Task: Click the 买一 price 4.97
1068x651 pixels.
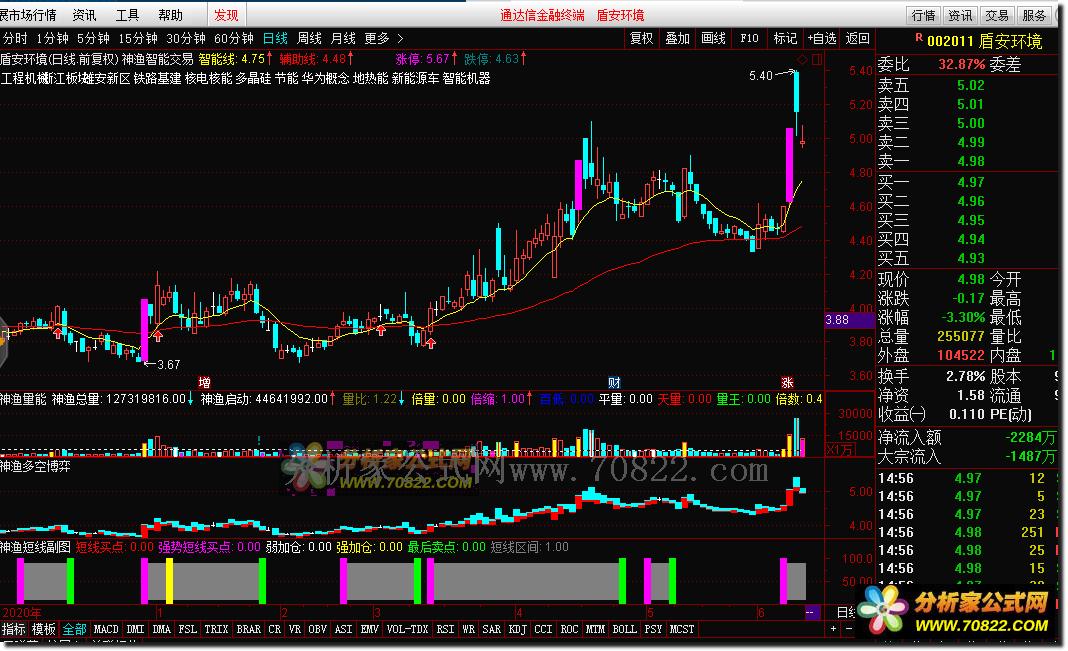Action: (x=971, y=182)
